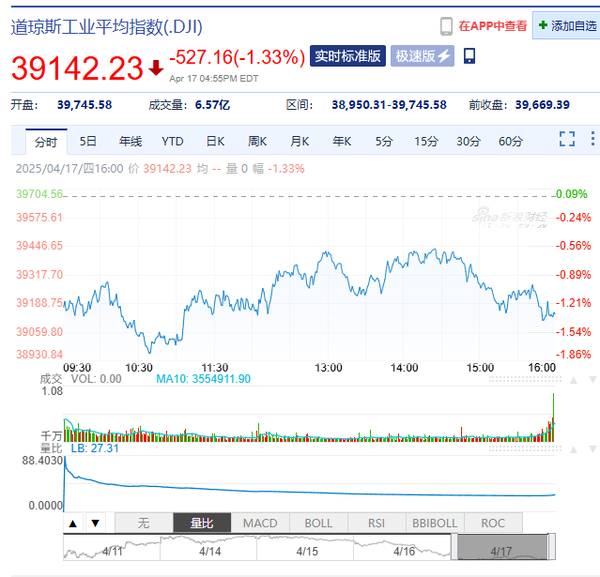Click the change value -527.16(-1.33%)
Image resolution: width=600 pixels, height=577 pixels.
(x=237, y=57)
